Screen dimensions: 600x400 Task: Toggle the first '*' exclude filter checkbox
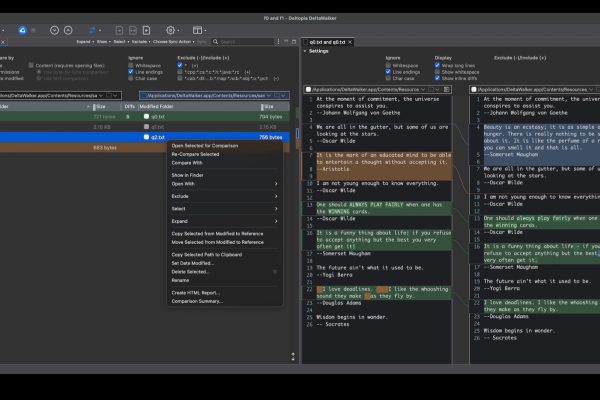coord(180,65)
